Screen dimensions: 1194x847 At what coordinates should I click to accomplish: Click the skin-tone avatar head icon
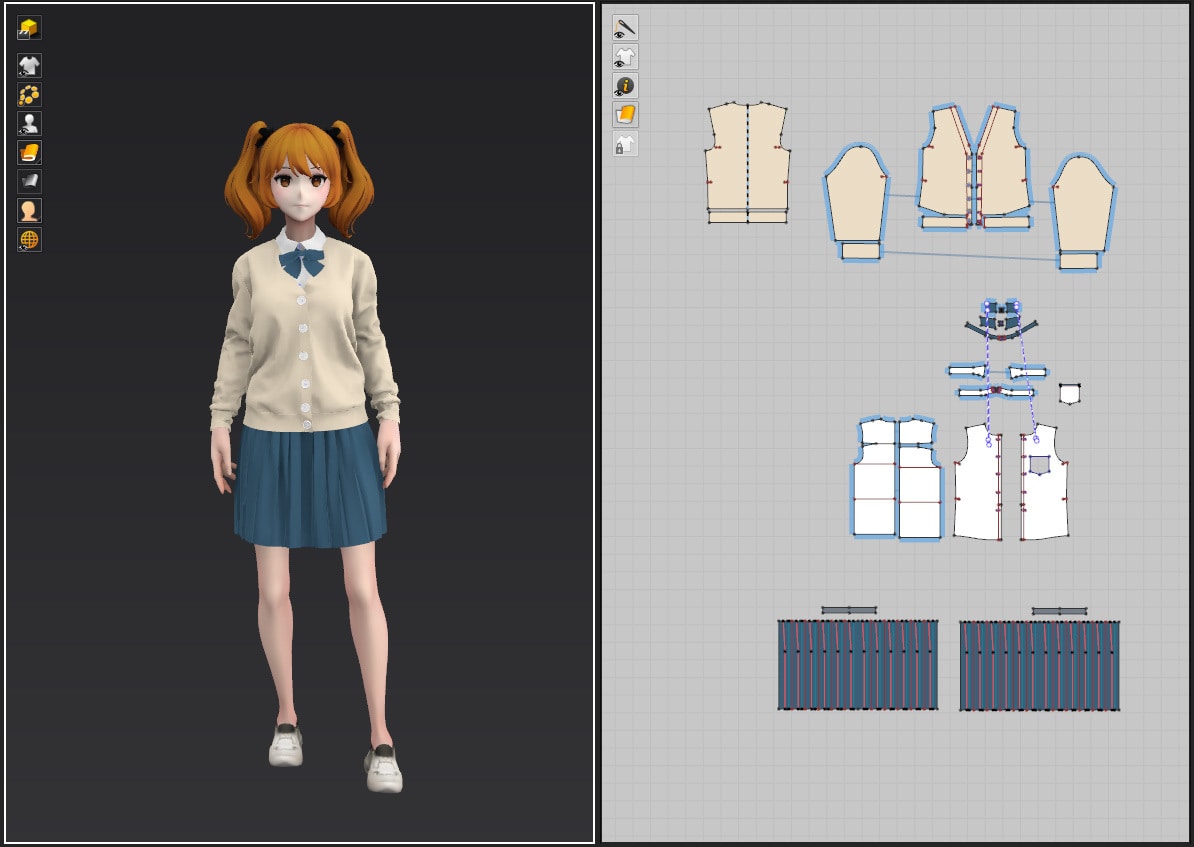[29, 210]
